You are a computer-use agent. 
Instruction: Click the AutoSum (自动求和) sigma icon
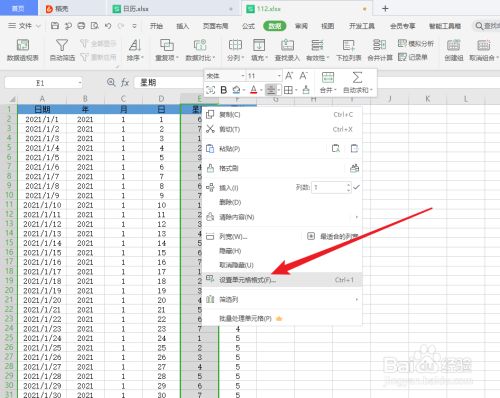coord(357,78)
